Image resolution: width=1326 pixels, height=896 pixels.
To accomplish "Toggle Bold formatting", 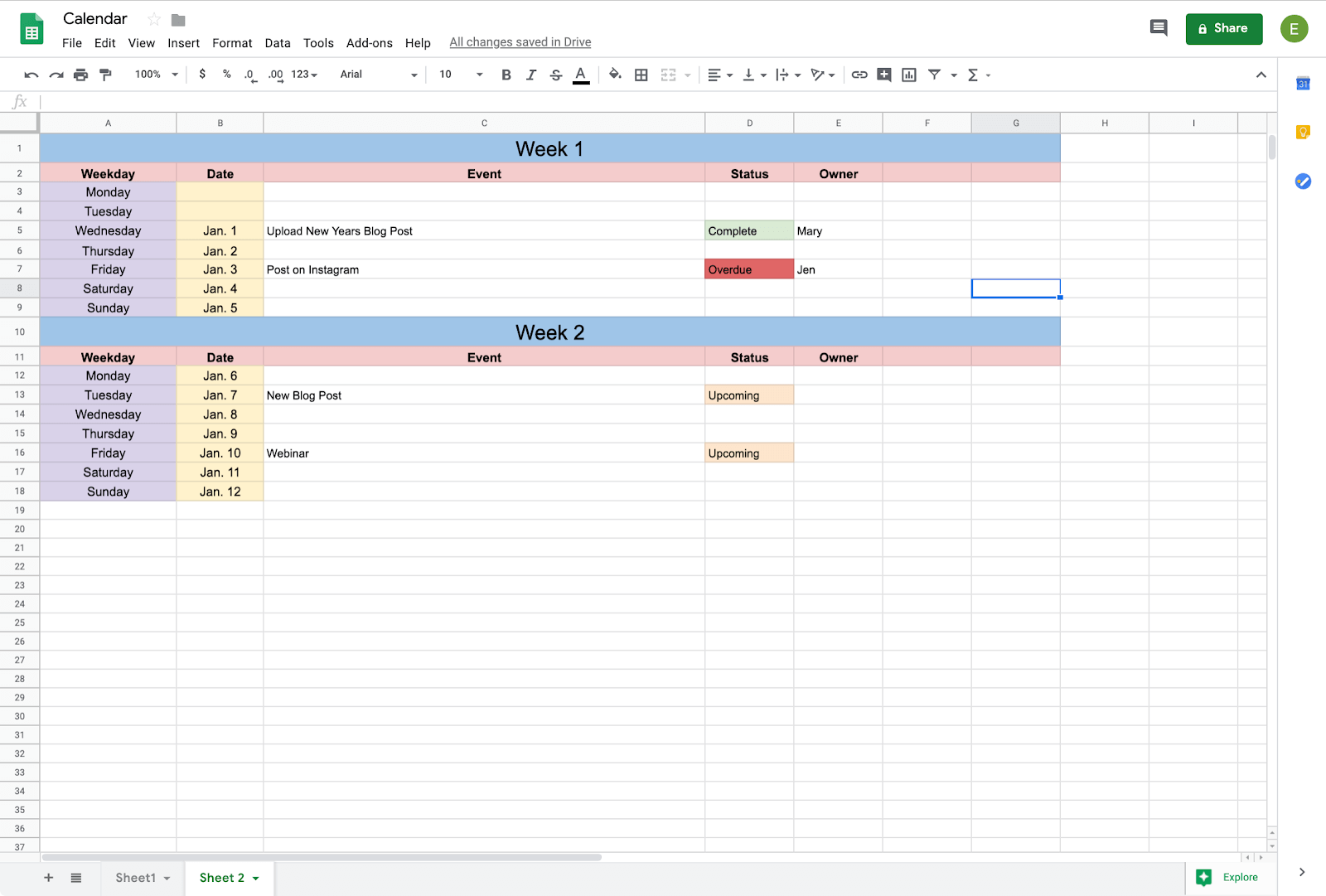I will point(506,75).
